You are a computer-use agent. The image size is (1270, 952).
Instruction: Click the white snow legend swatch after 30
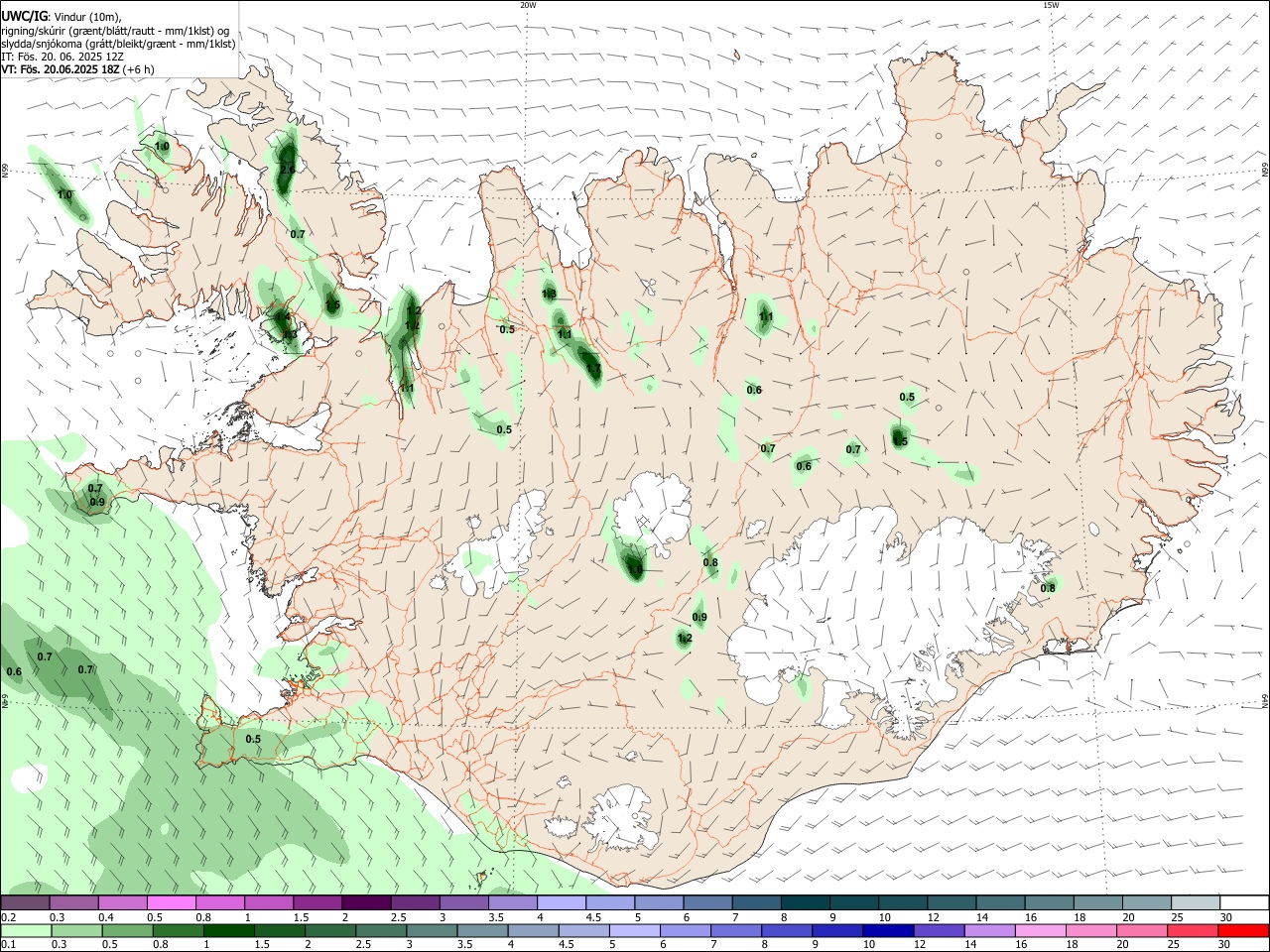tap(1244, 903)
